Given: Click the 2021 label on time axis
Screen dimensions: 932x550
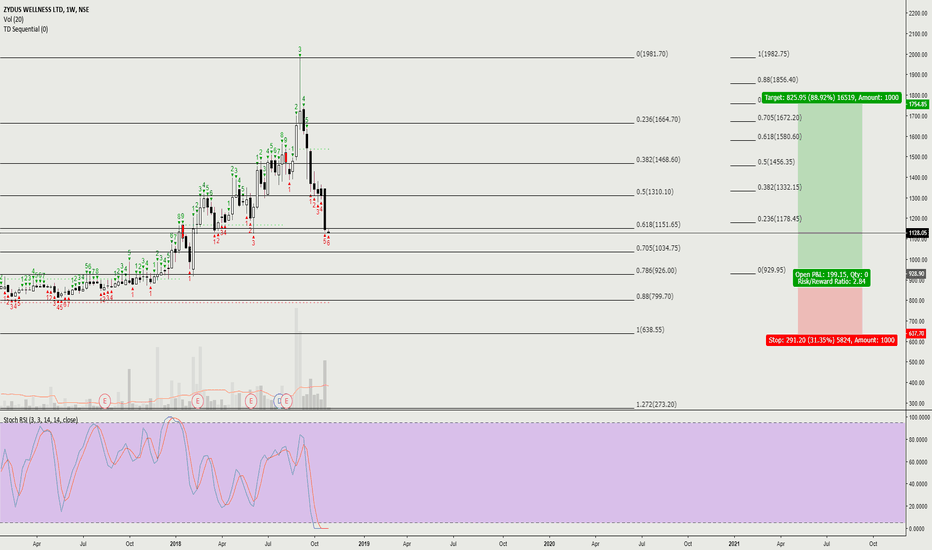Looking at the screenshot, I should 734,543.
